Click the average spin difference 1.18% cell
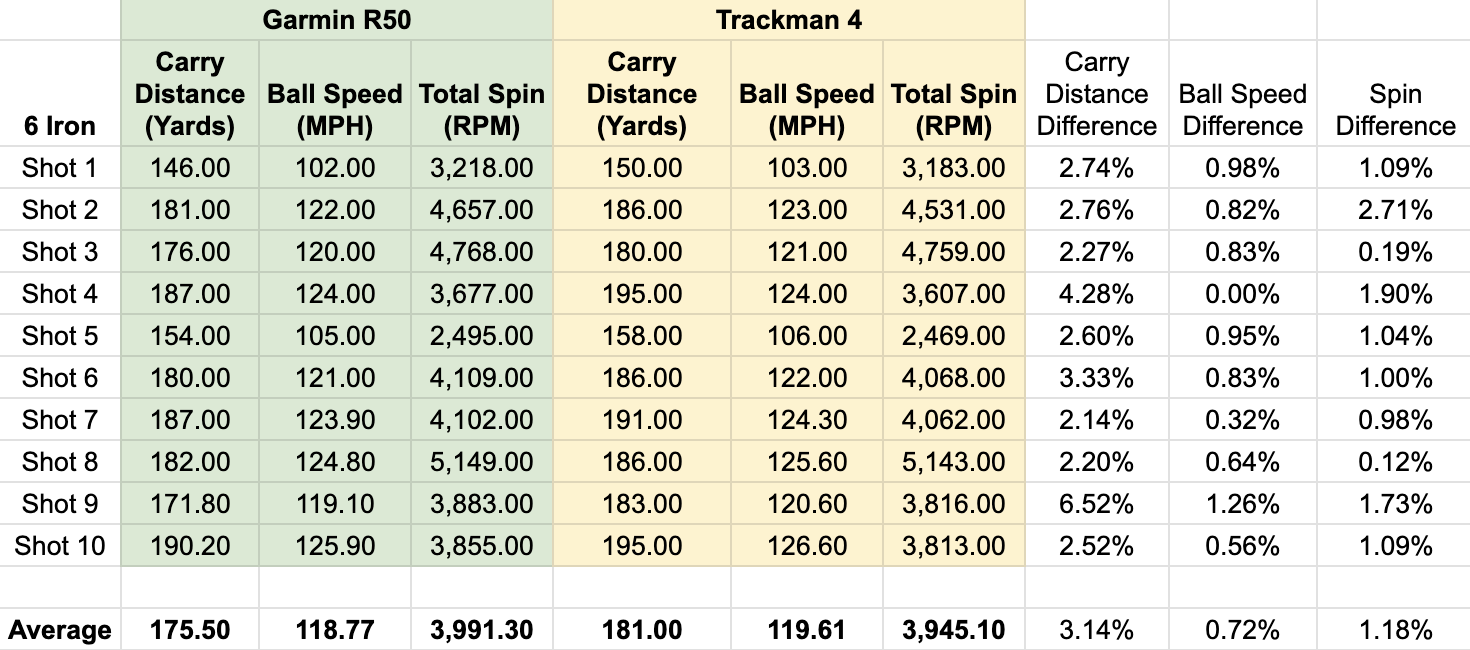Image resolution: width=1470 pixels, height=650 pixels. pos(1395,630)
